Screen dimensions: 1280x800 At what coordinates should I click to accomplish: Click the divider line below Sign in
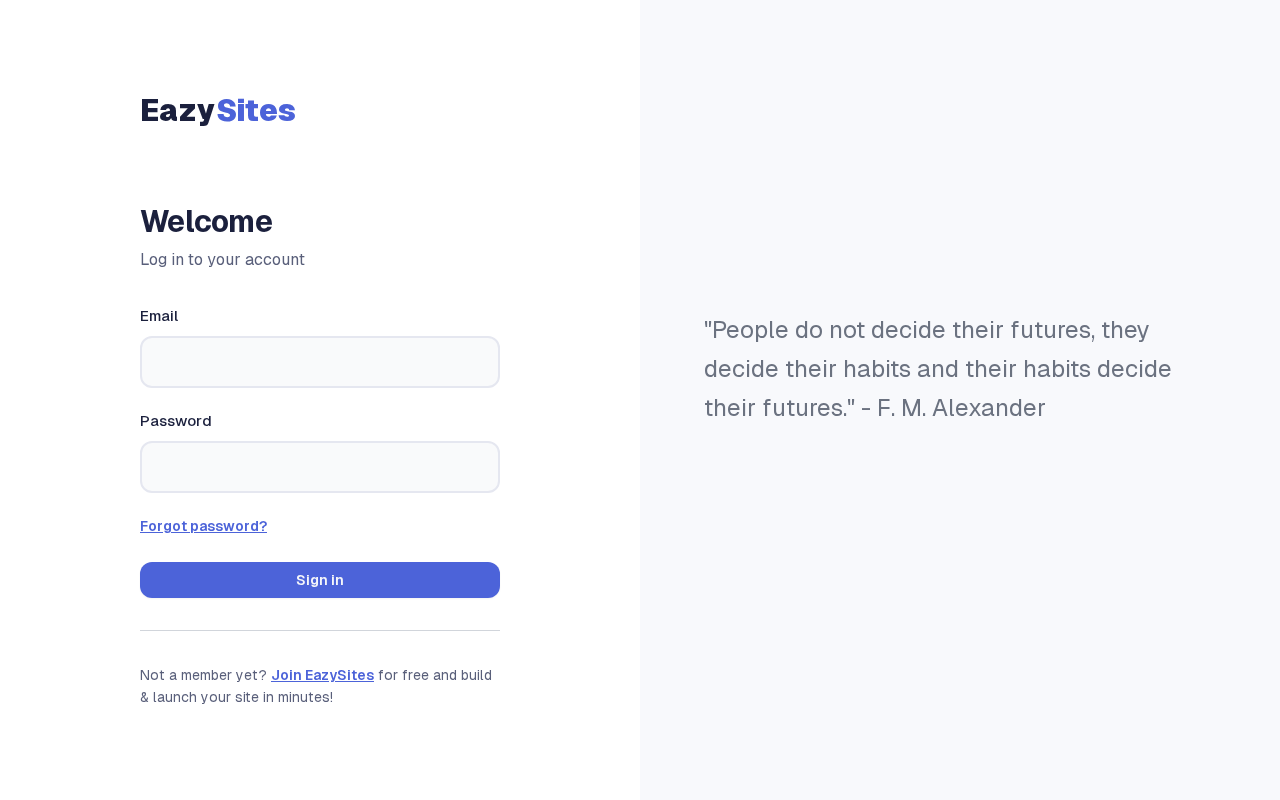(x=320, y=631)
